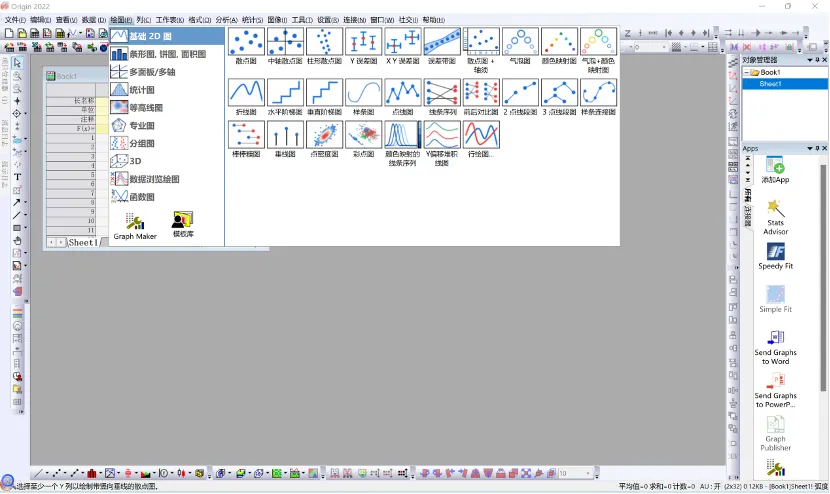Click the 添加App button in Apps
This screenshot has width=830, height=494.
pos(775,169)
